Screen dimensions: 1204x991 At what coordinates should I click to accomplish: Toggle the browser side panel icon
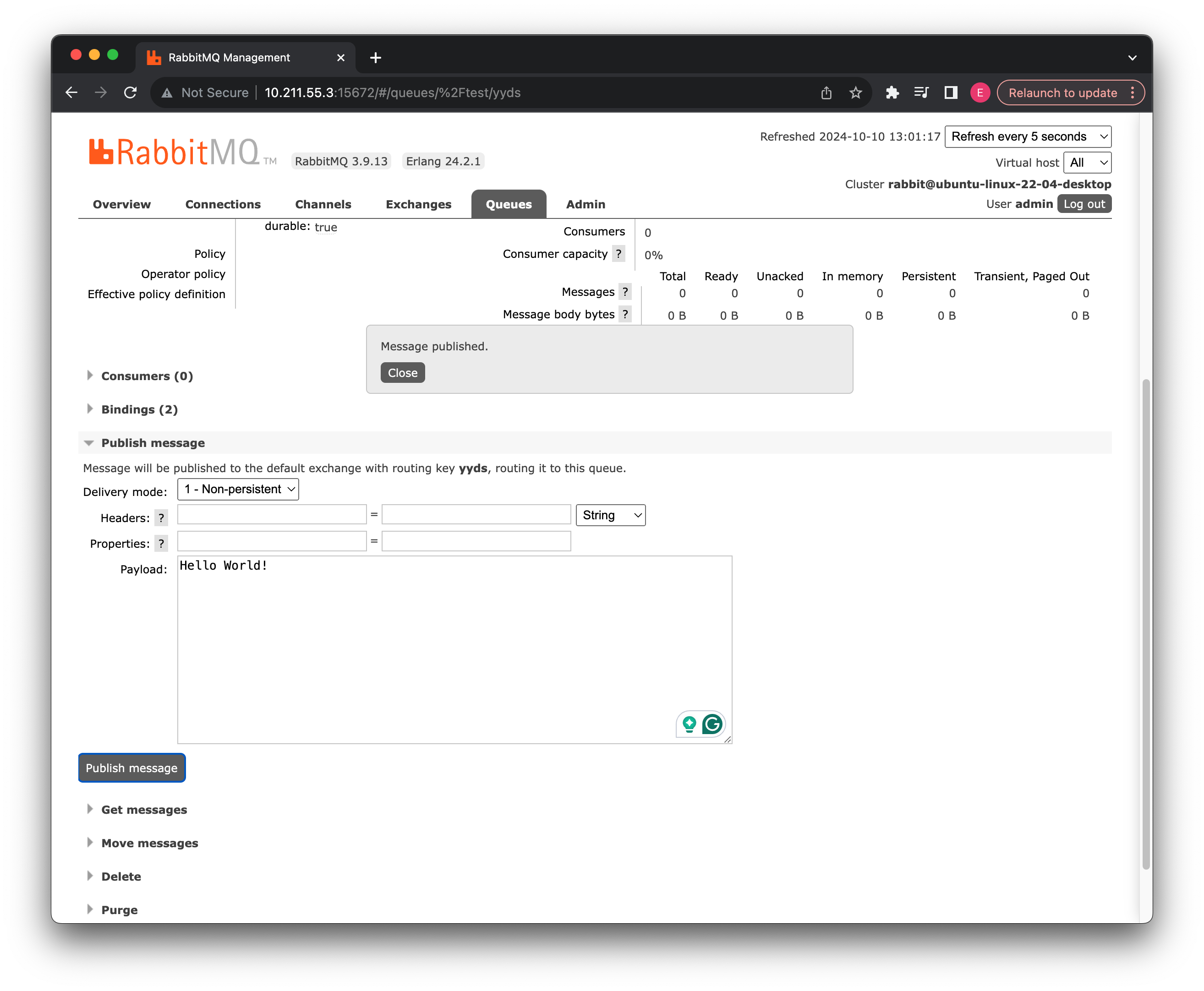coord(950,93)
